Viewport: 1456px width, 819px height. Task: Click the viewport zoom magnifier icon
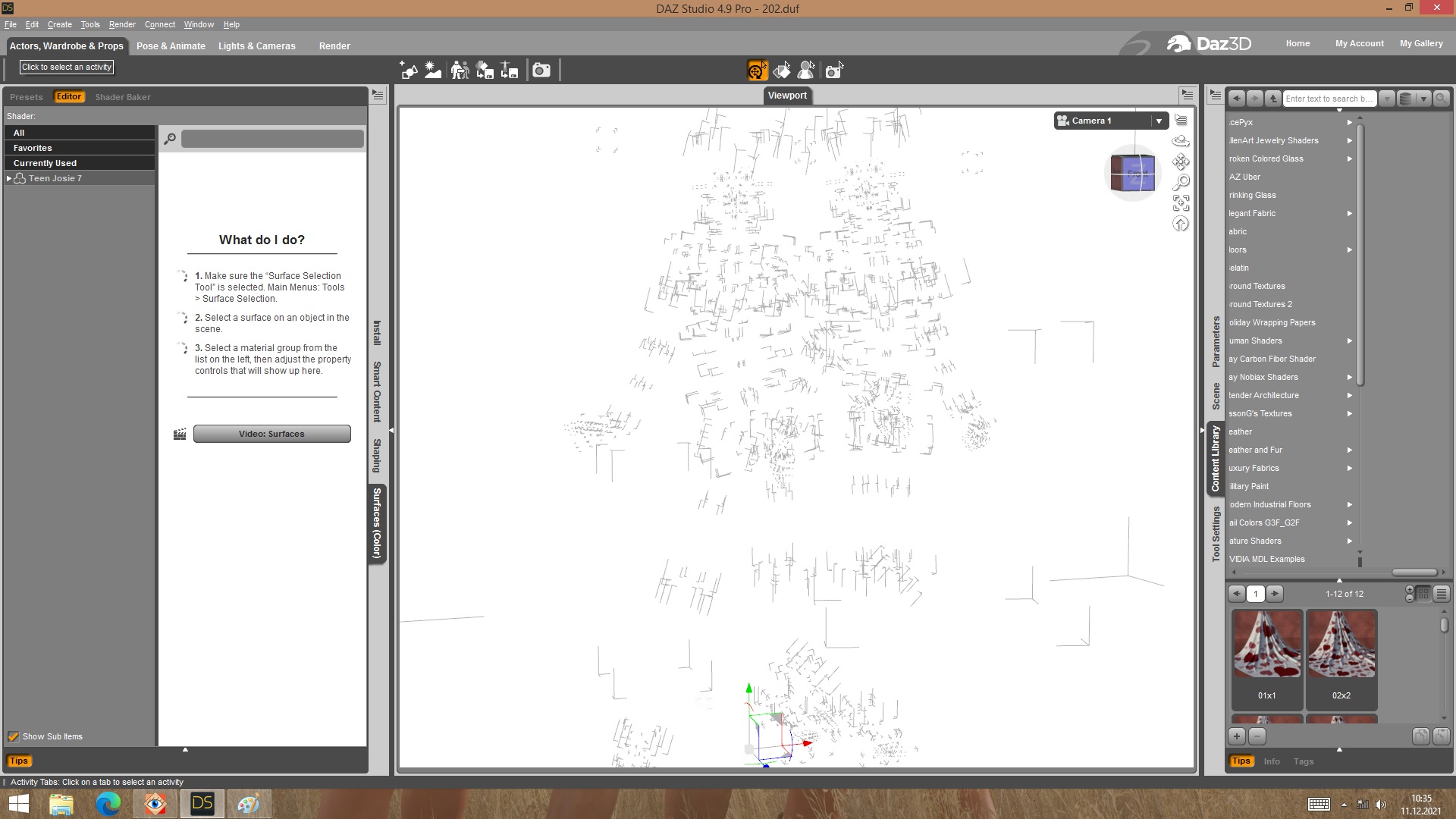1181,182
